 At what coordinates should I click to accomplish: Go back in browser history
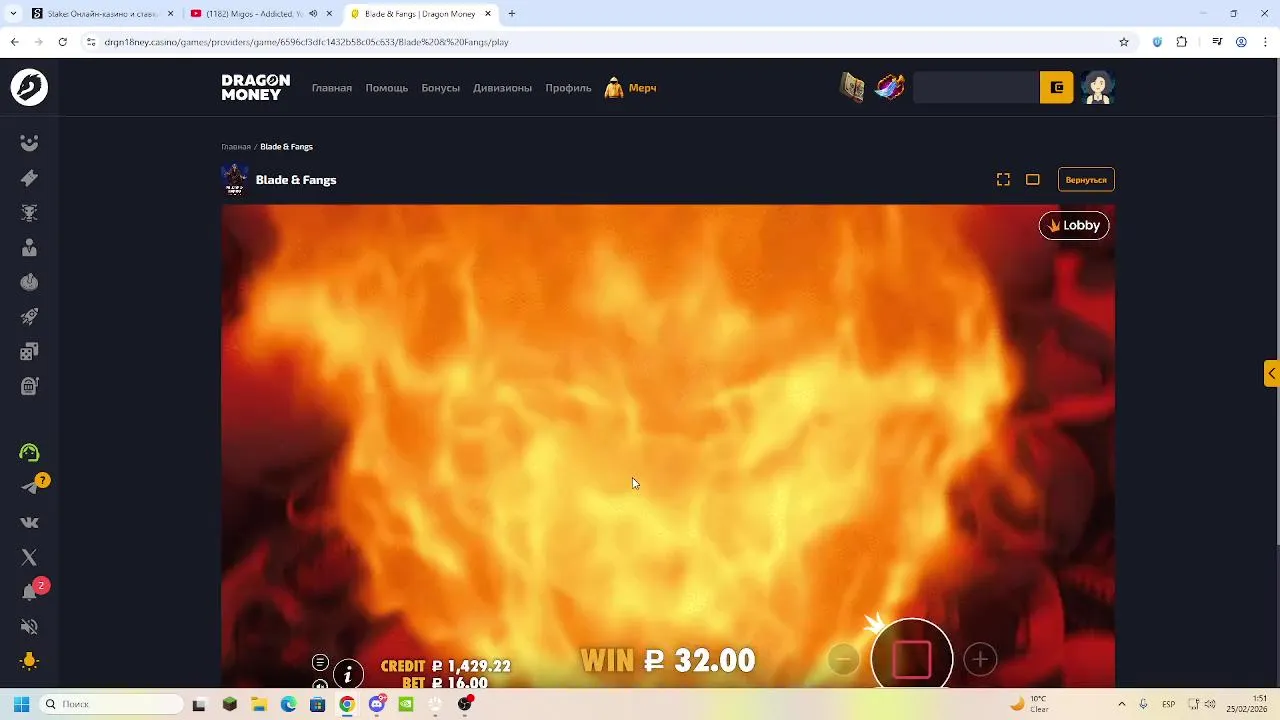pyautogui.click(x=14, y=42)
